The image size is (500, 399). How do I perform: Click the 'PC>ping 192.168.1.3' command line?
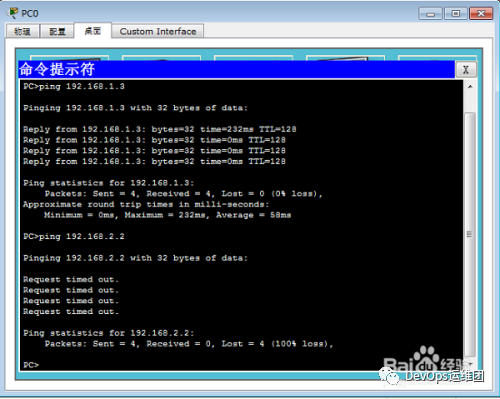[74, 87]
